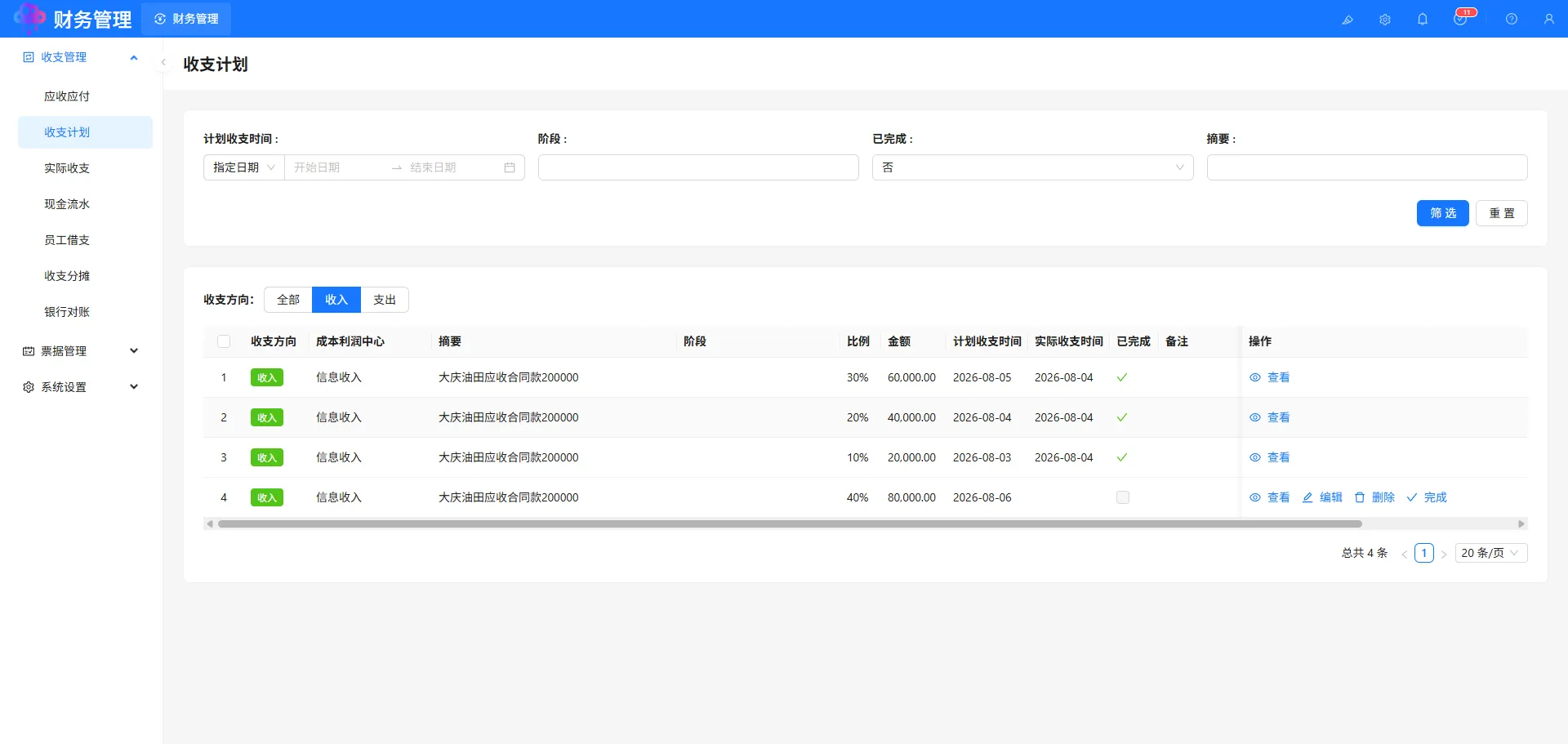Open the help question mark icon
The image size is (1568, 744).
click(x=1512, y=20)
